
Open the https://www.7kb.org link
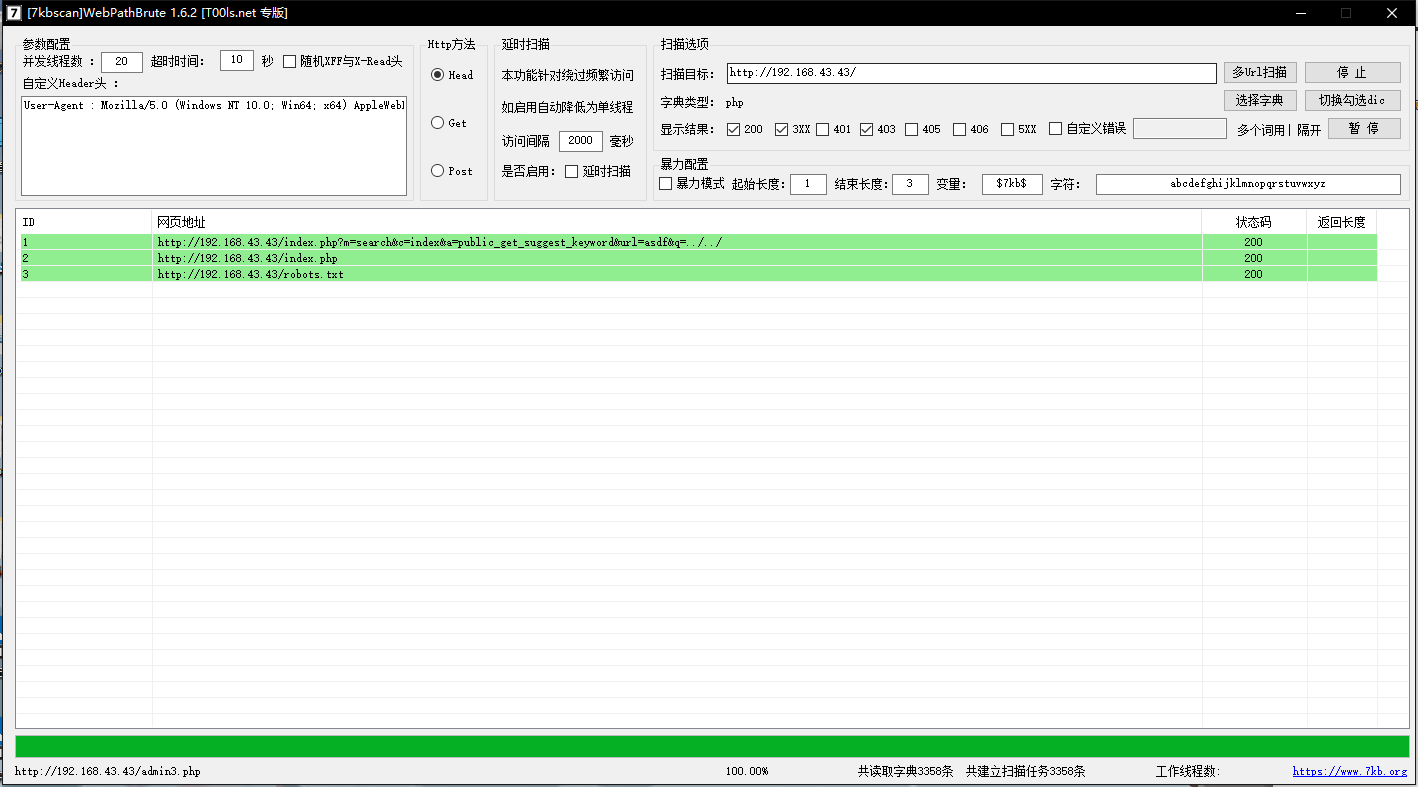(x=1349, y=772)
